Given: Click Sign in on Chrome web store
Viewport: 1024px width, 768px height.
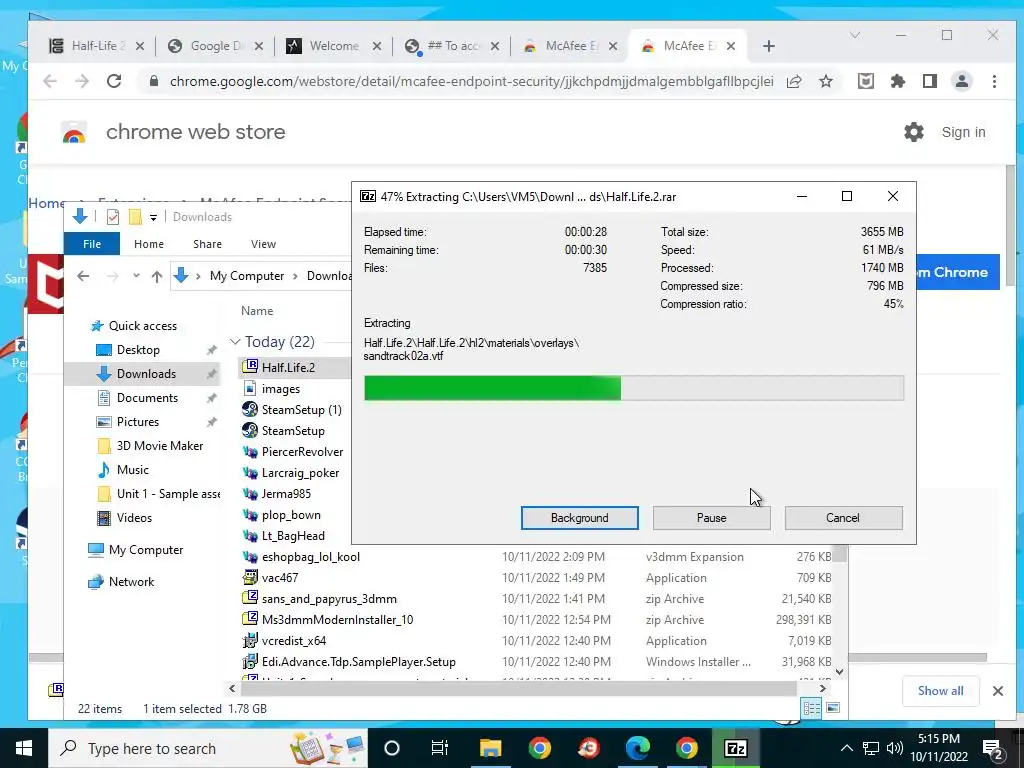Looking at the screenshot, I should click(x=963, y=132).
